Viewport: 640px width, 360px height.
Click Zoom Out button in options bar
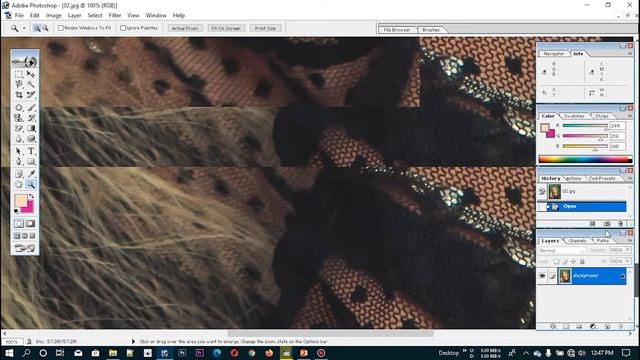pyautogui.click(x=45, y=28)
